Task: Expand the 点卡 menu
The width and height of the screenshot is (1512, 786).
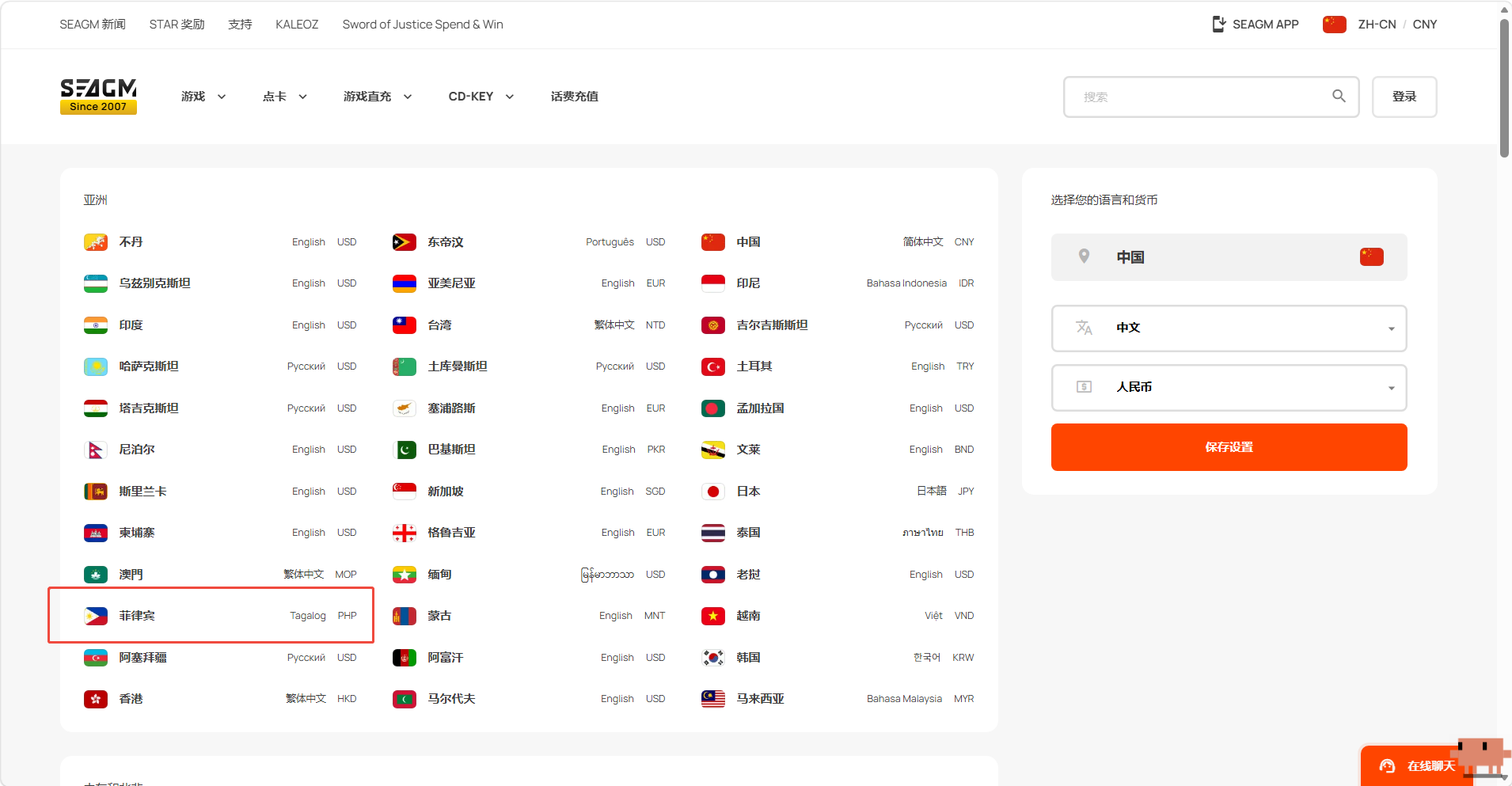Action: click(285, 97)
